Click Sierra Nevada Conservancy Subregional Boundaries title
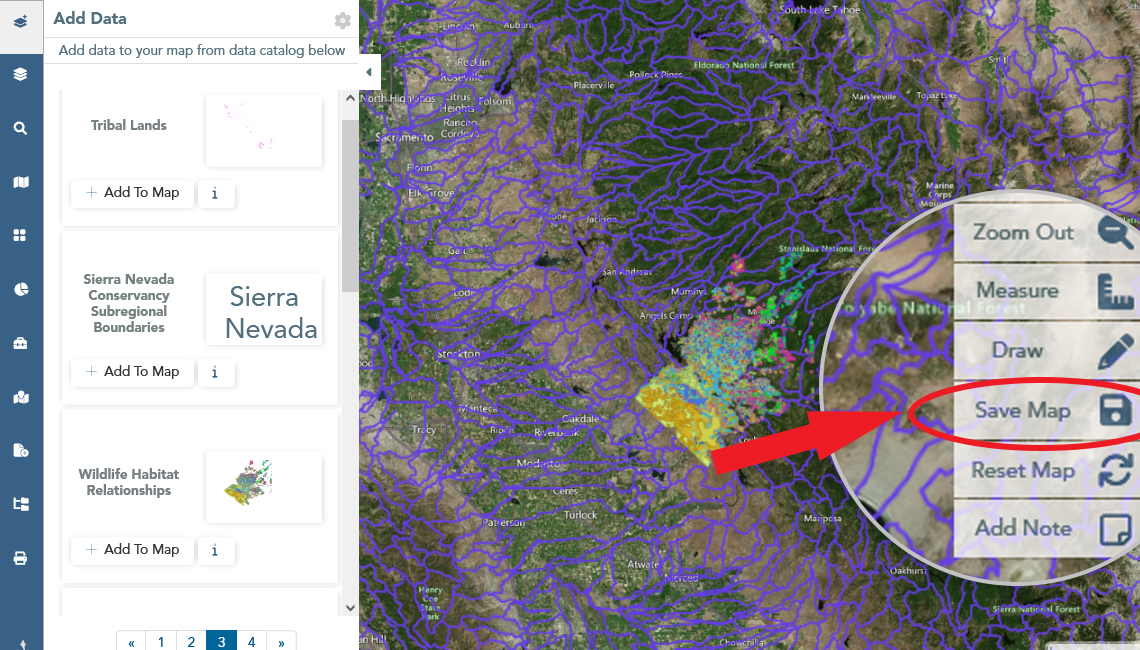Screen dimensions: 1140x650 coord(129,303)
